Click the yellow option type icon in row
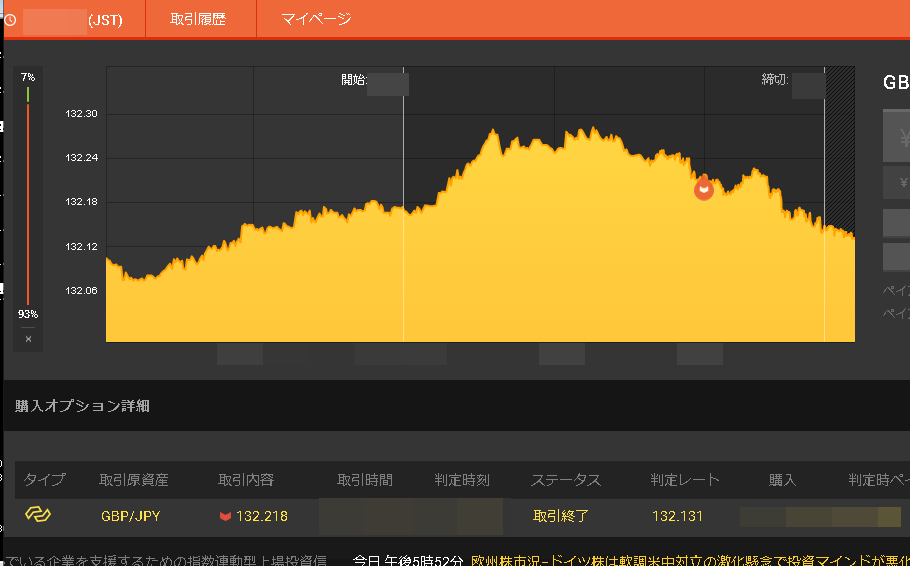The width and height of the screenshot is (910, 566). [x=38, y=514]
